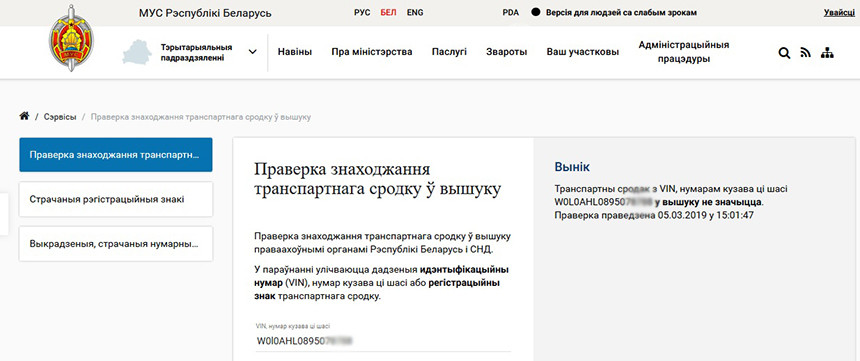Click the Belarus map icon
The image size is (860, 361).
tap(138, 53)
